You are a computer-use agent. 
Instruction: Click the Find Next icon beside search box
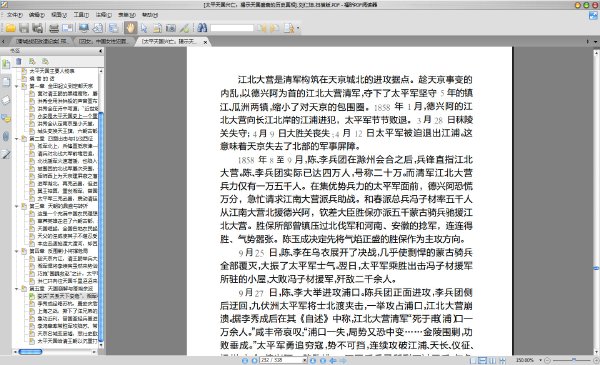click(x=274, y=28)
